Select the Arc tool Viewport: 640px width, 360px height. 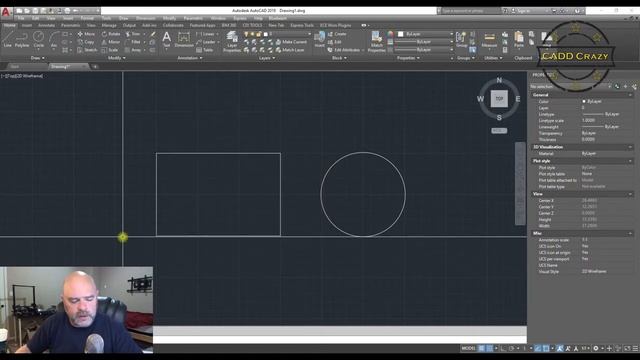pyautogui.click(x=53, y=40)
